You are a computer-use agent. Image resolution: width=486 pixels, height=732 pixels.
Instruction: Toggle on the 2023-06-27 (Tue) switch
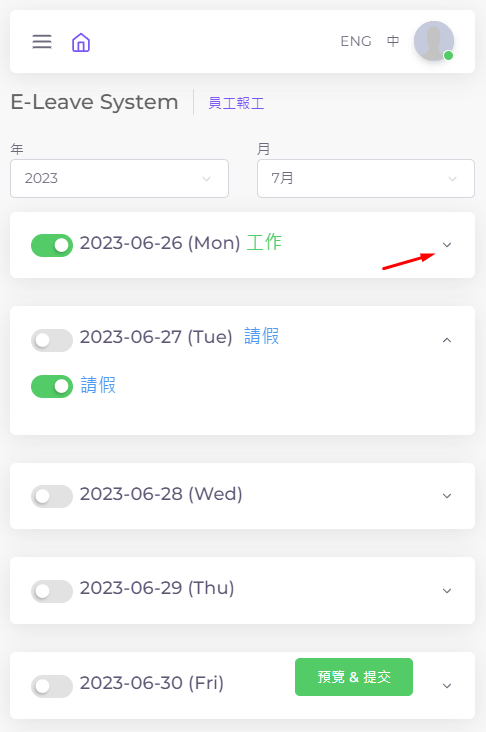pyautogui.click(x=52, y=340)
